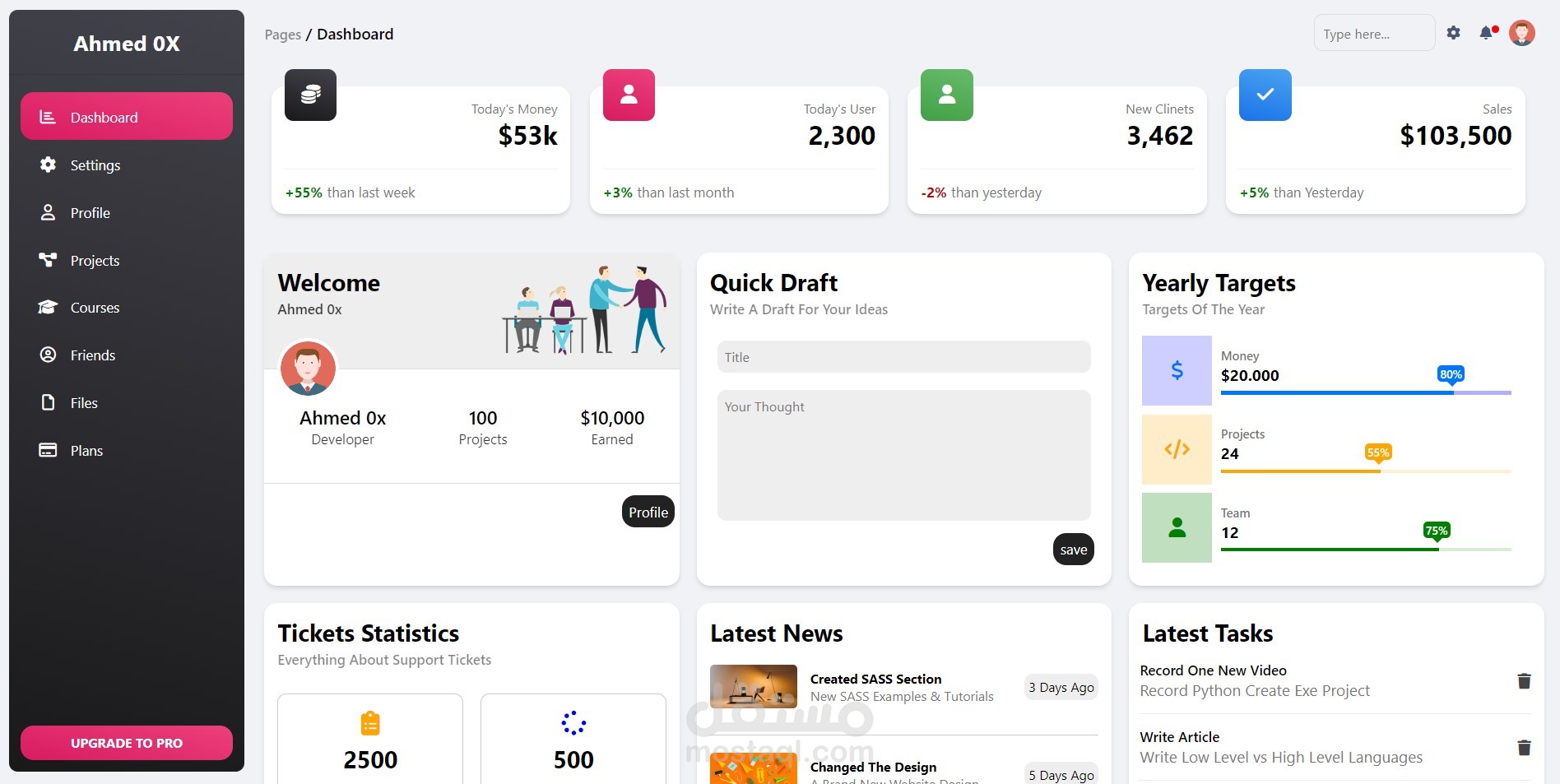Click the '100' Projects count in Welcome card

point(483,418)
